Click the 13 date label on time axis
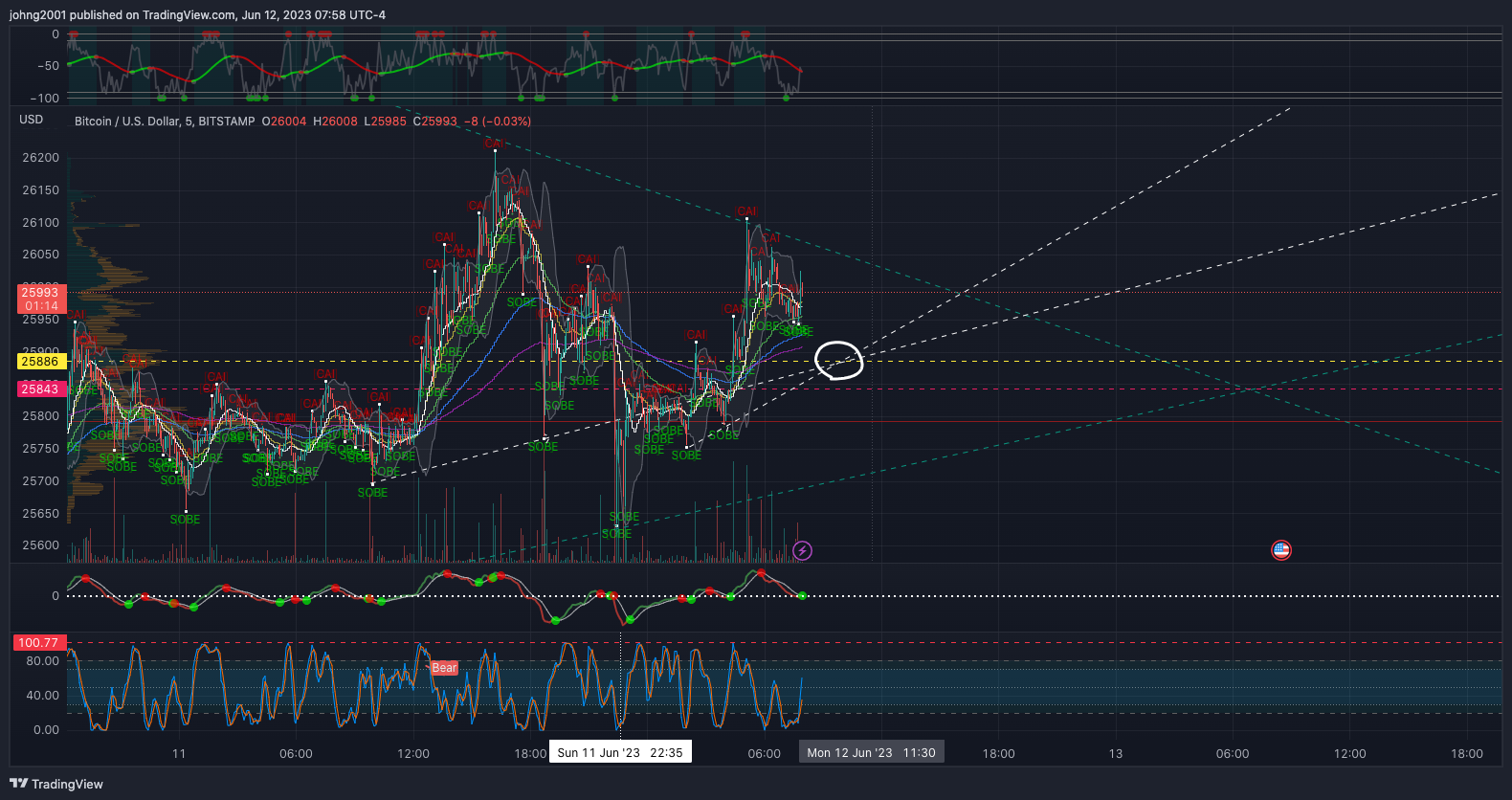Screen dimensions: 1512x800 coord(1116,753)
